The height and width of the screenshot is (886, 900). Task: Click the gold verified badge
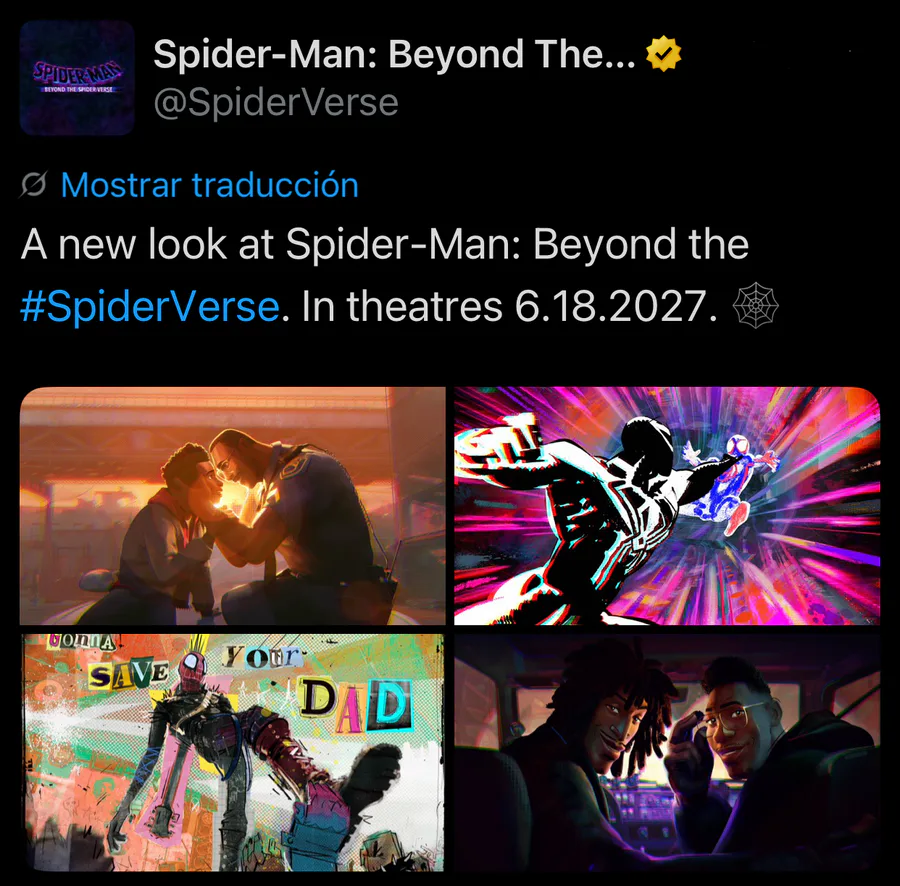tap(663, 54)
